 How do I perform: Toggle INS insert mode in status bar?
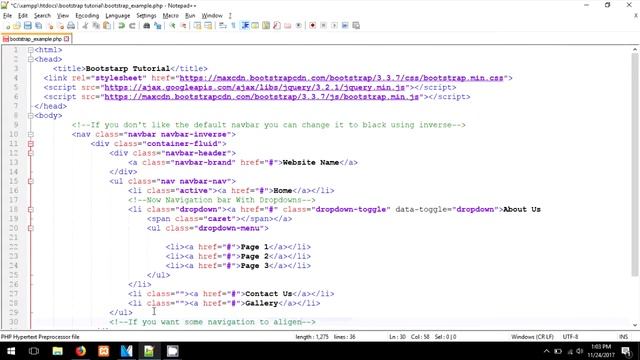point(623,337)
